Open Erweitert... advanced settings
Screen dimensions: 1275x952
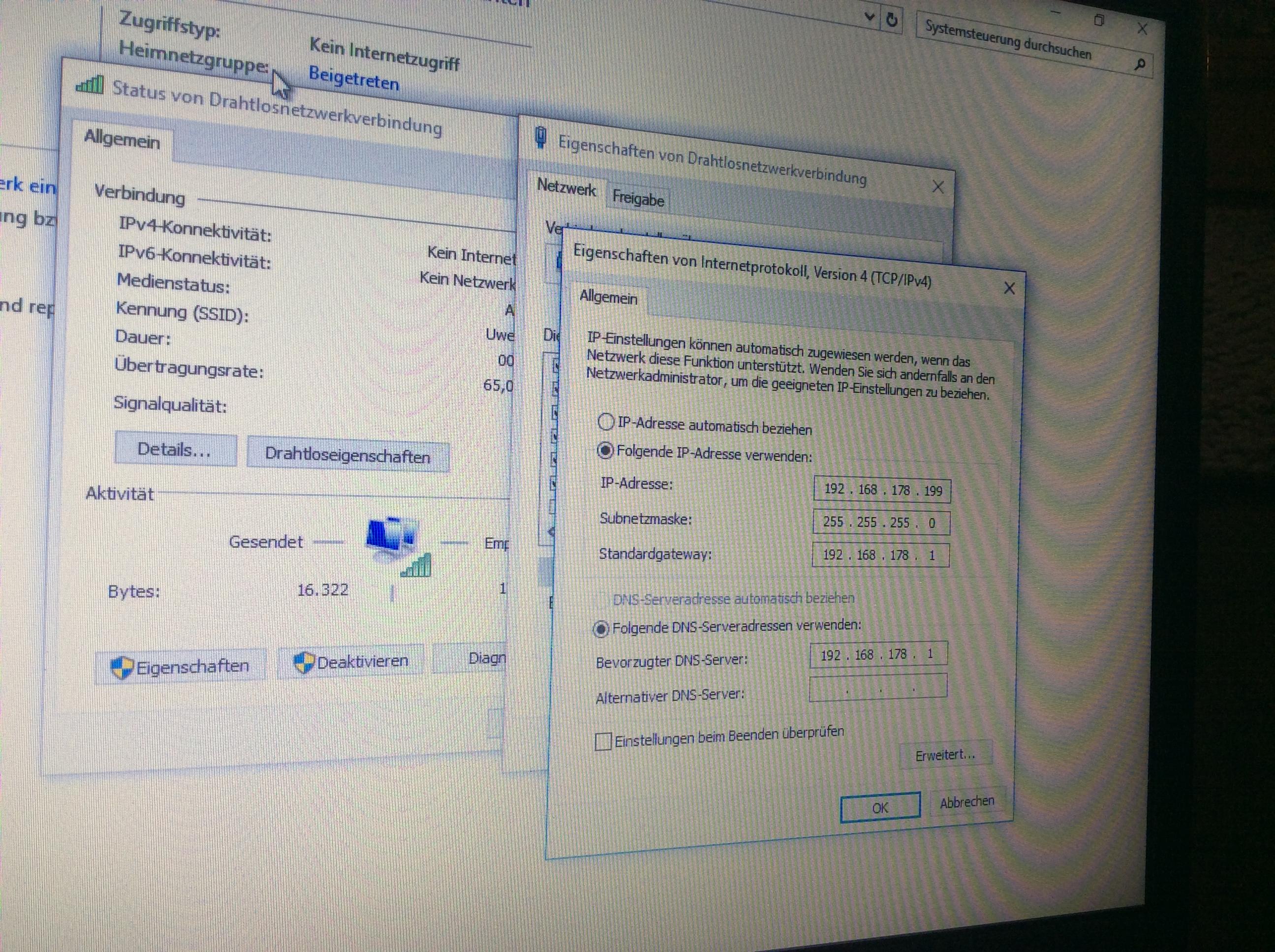pos(945,755)
